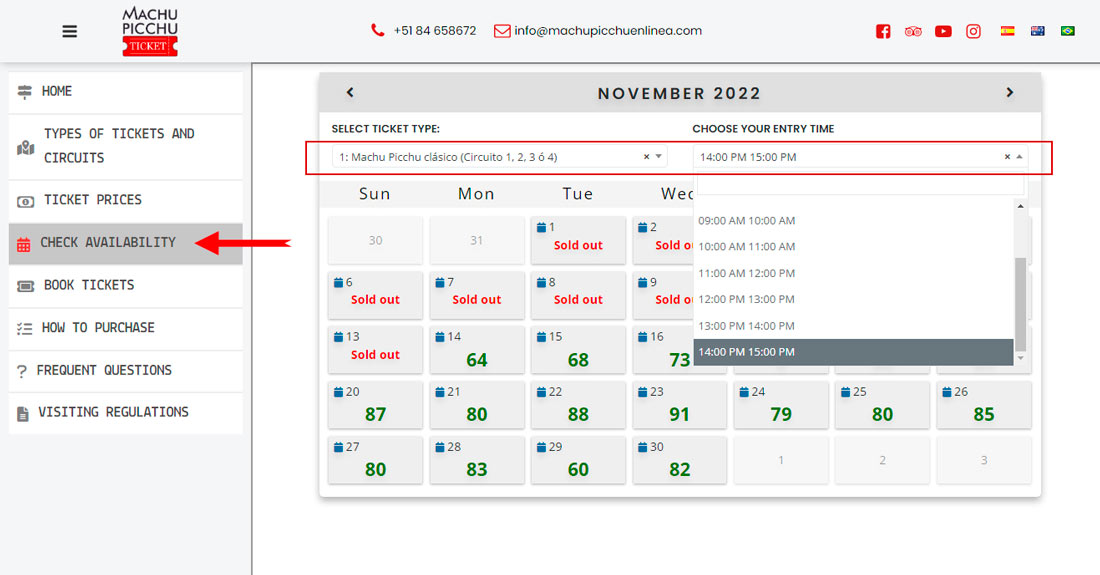
Task: Select November 24 with 79 tickets
Action: 781,405
